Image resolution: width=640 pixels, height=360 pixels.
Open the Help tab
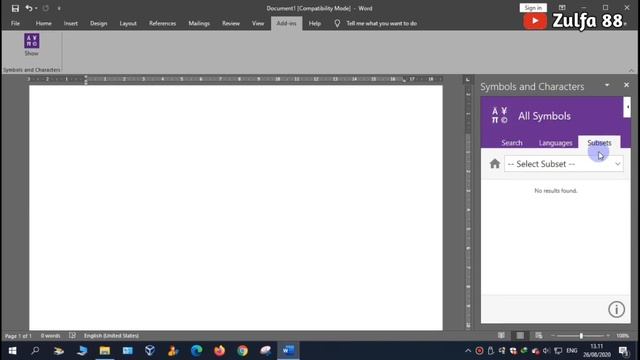click(x=314, y=24)
